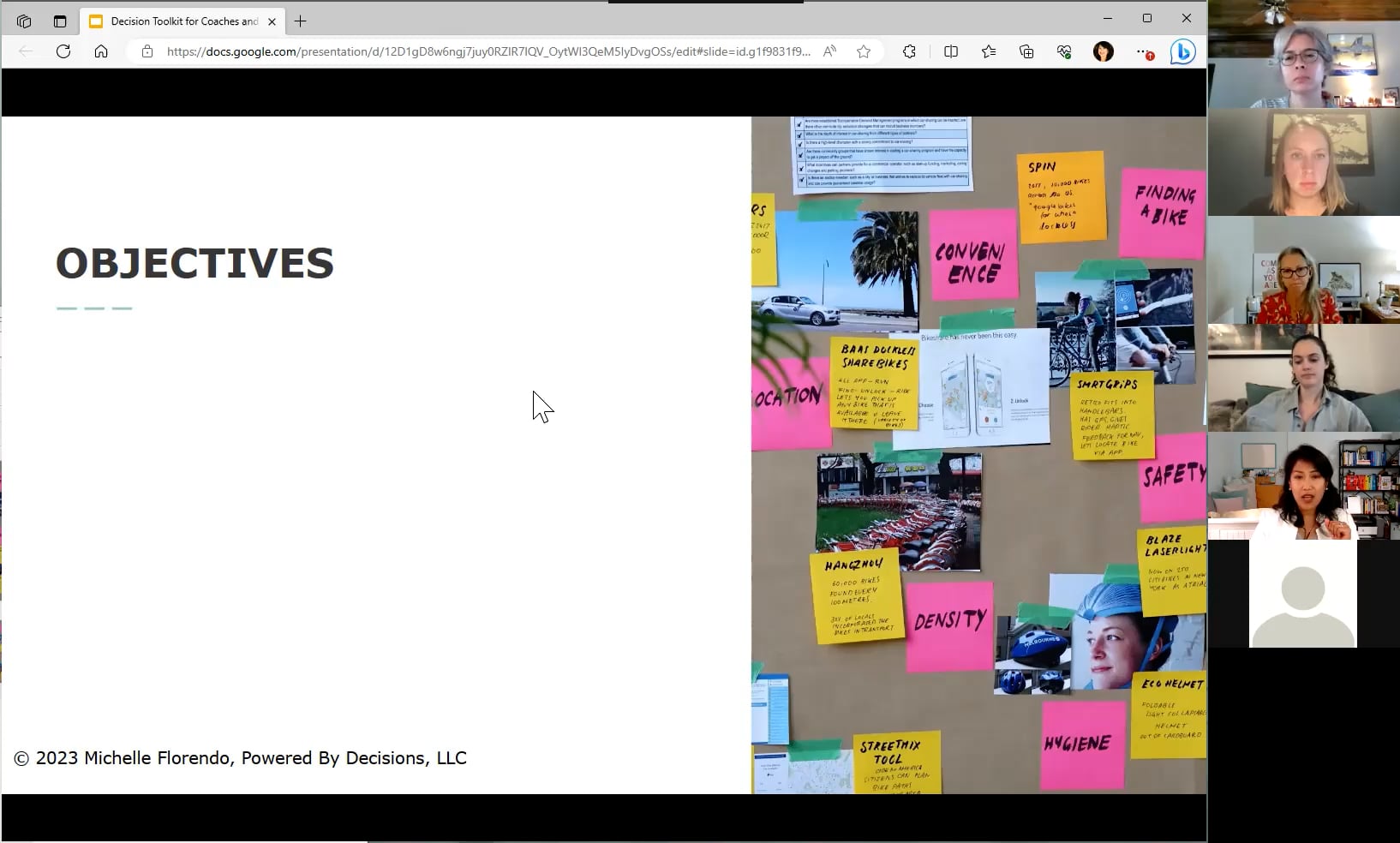Open the browser profile menu
The height and width of the screenshot is (843, 1400).
[1104, 51]
